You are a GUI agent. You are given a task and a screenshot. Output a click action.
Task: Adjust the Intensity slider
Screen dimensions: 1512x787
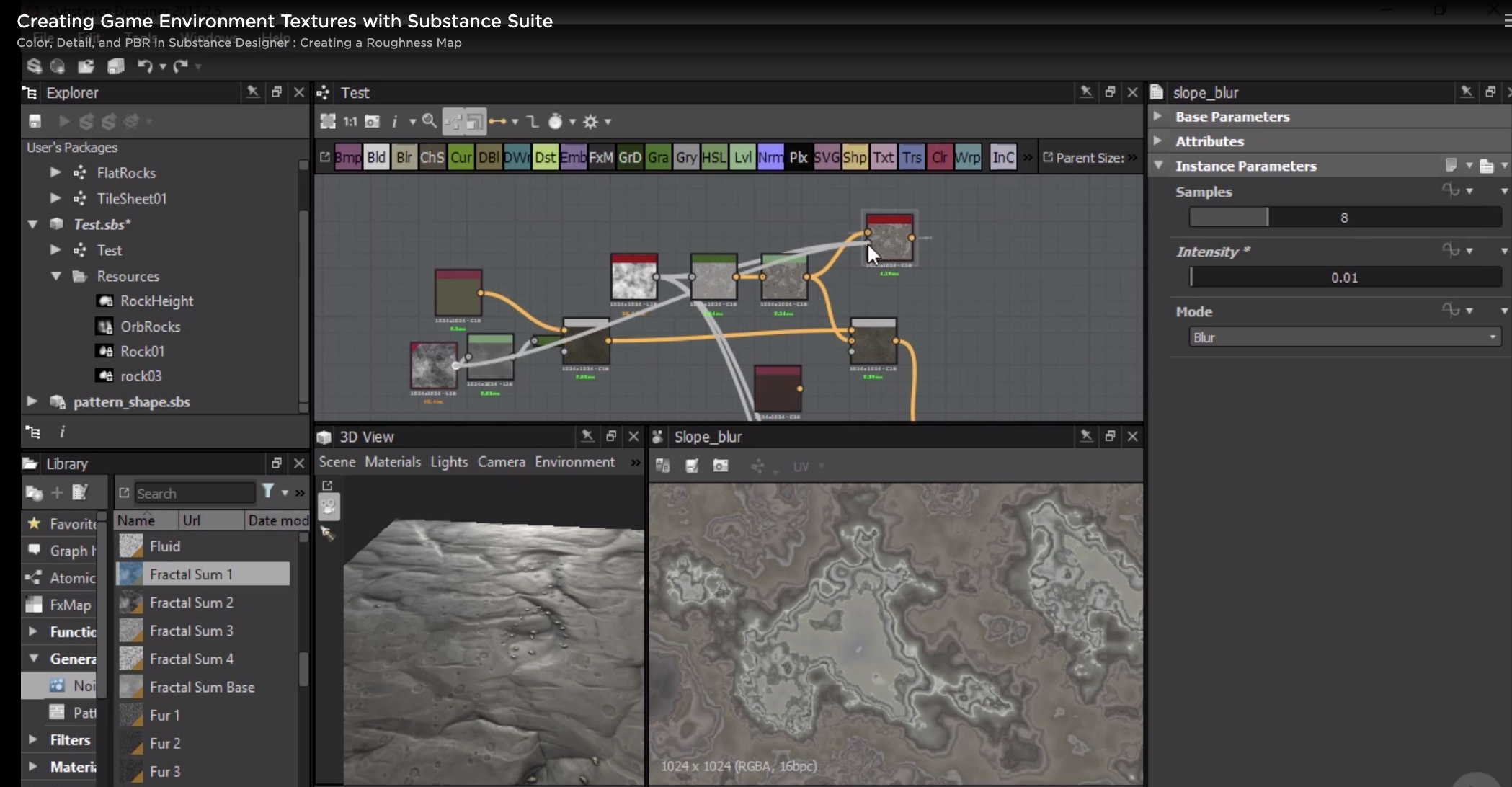click(1345, 277)
